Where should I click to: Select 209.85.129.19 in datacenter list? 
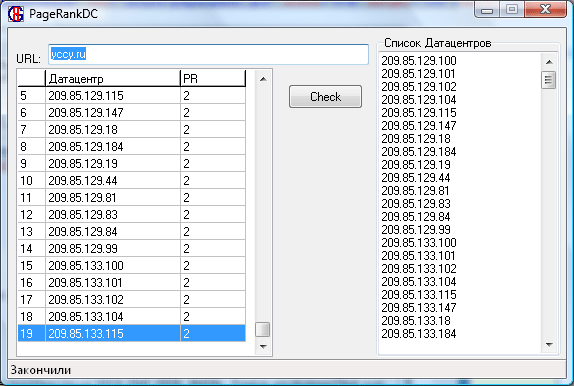(x=416, y=164)
